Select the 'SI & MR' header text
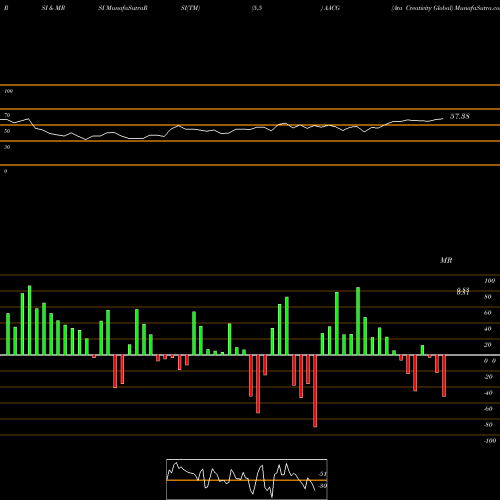This screenshot has height=500, width=500. point(53,8)
